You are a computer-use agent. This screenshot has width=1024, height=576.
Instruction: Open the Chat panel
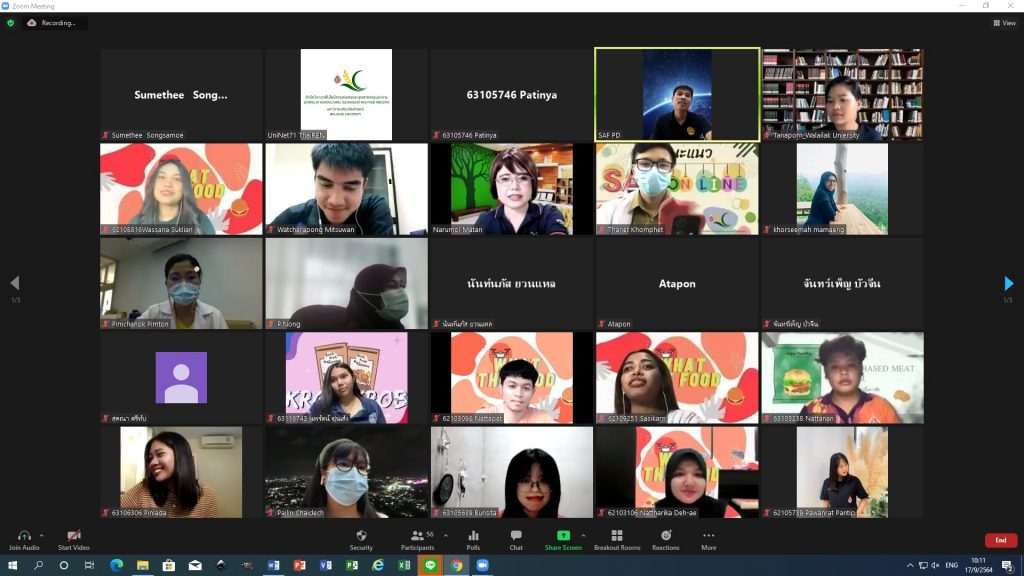coord(516,536)
